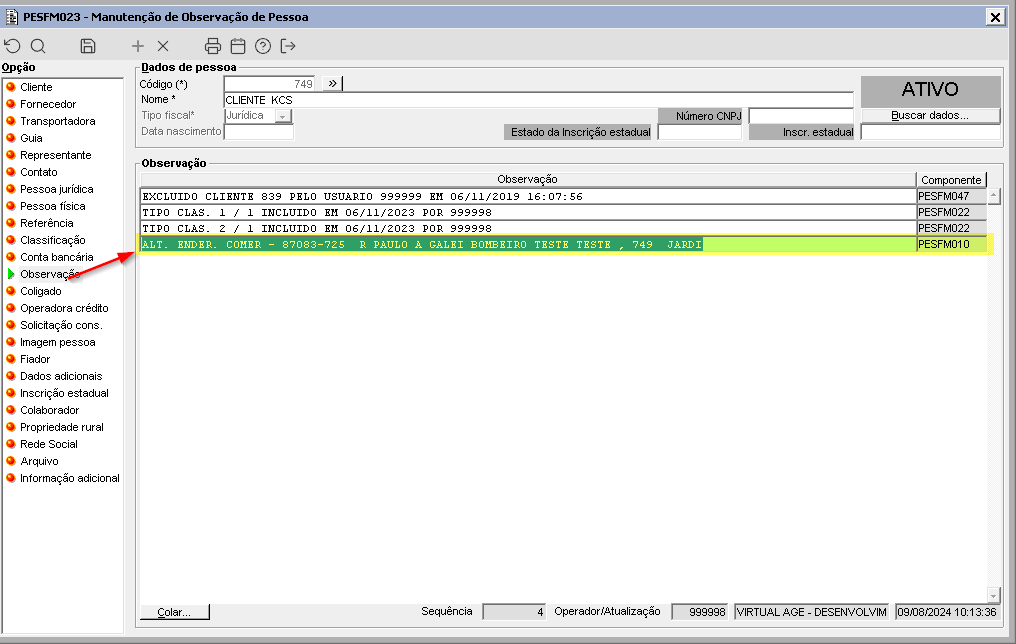Select TIPO CLAS. 1 / 1 observation row
The height and width of the screenshot is (644, 1016).
pos(528,213)
